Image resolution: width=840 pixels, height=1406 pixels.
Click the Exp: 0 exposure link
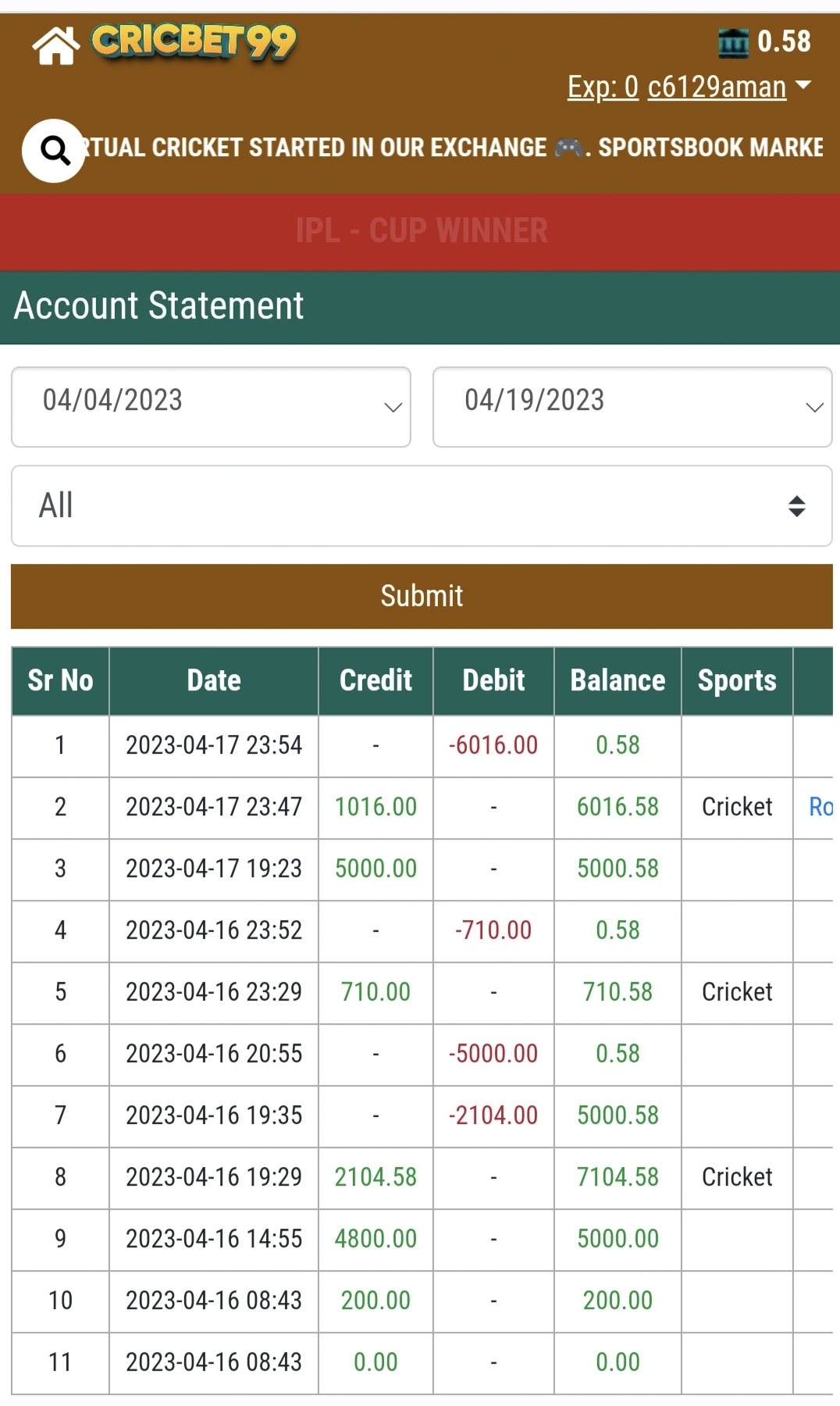[x=603, y=87]
